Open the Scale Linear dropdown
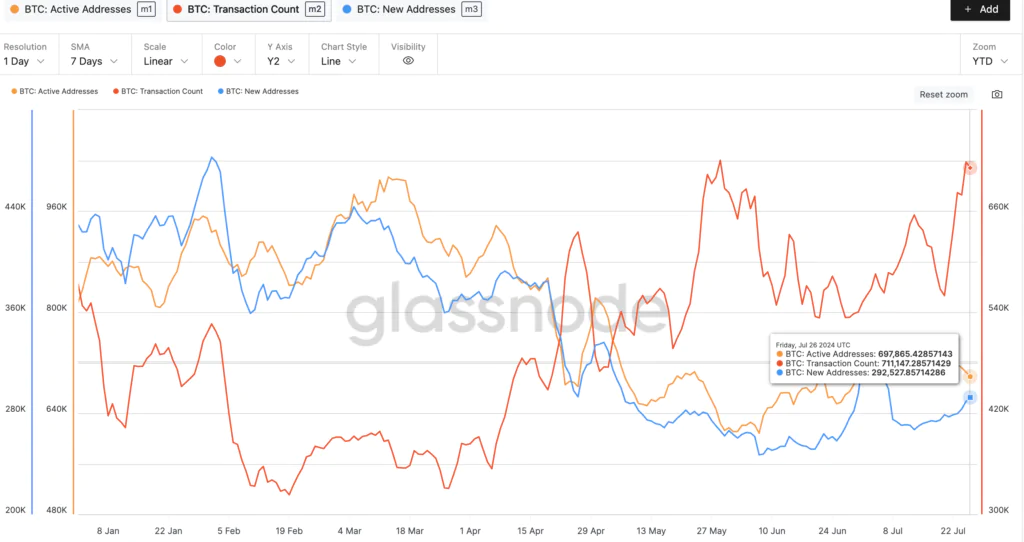The image size is (1024, 542). (166, 61)
